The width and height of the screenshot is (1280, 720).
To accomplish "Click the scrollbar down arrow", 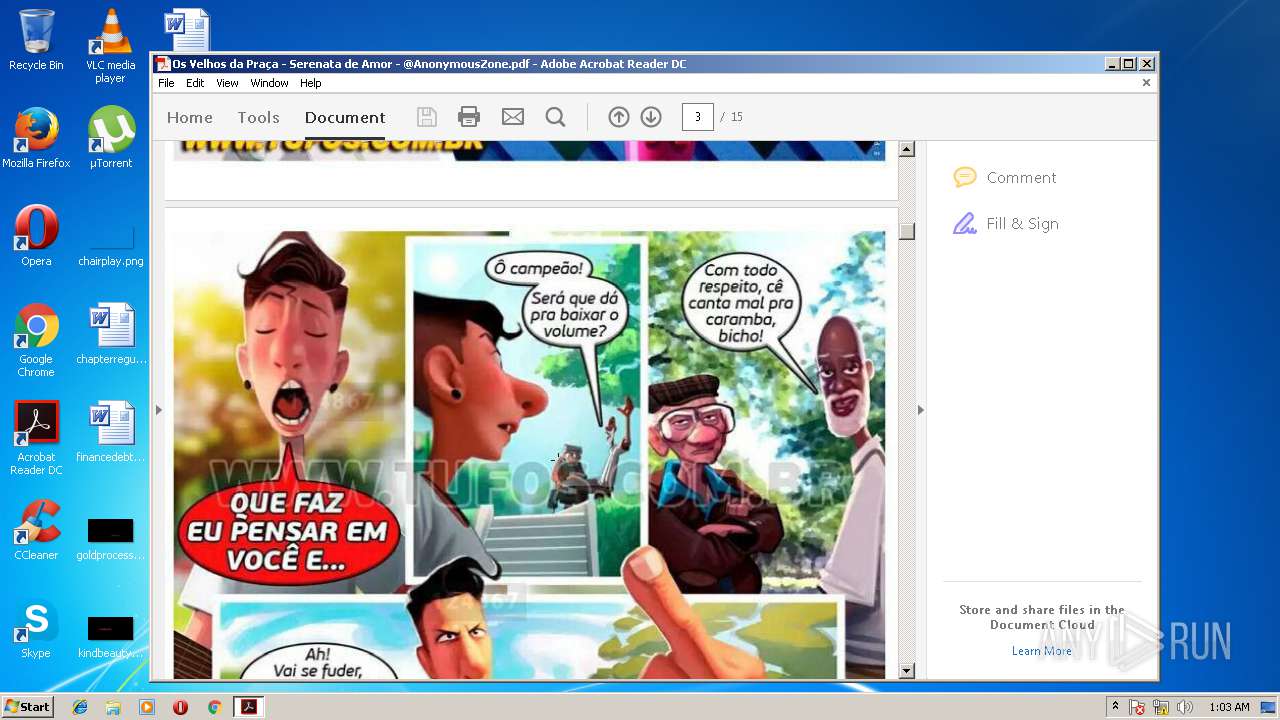I will coord(907,671).
